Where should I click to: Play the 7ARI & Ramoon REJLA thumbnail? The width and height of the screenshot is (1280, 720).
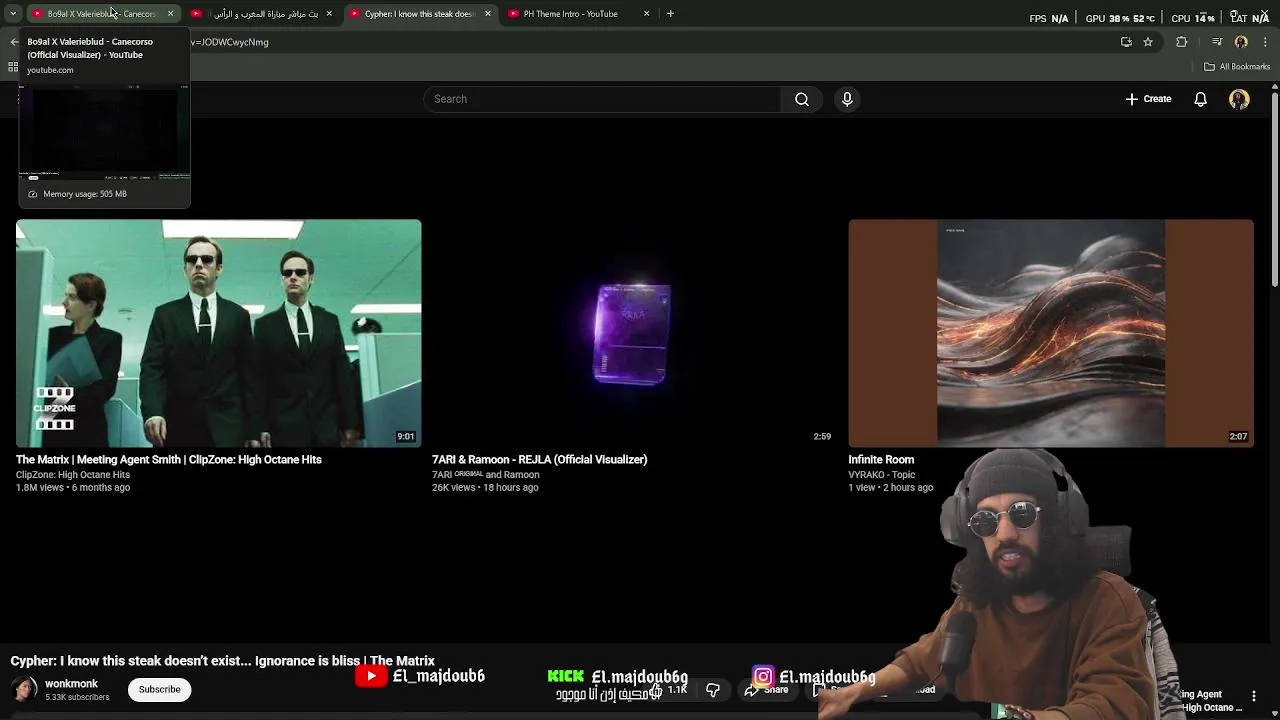[635, 333]
